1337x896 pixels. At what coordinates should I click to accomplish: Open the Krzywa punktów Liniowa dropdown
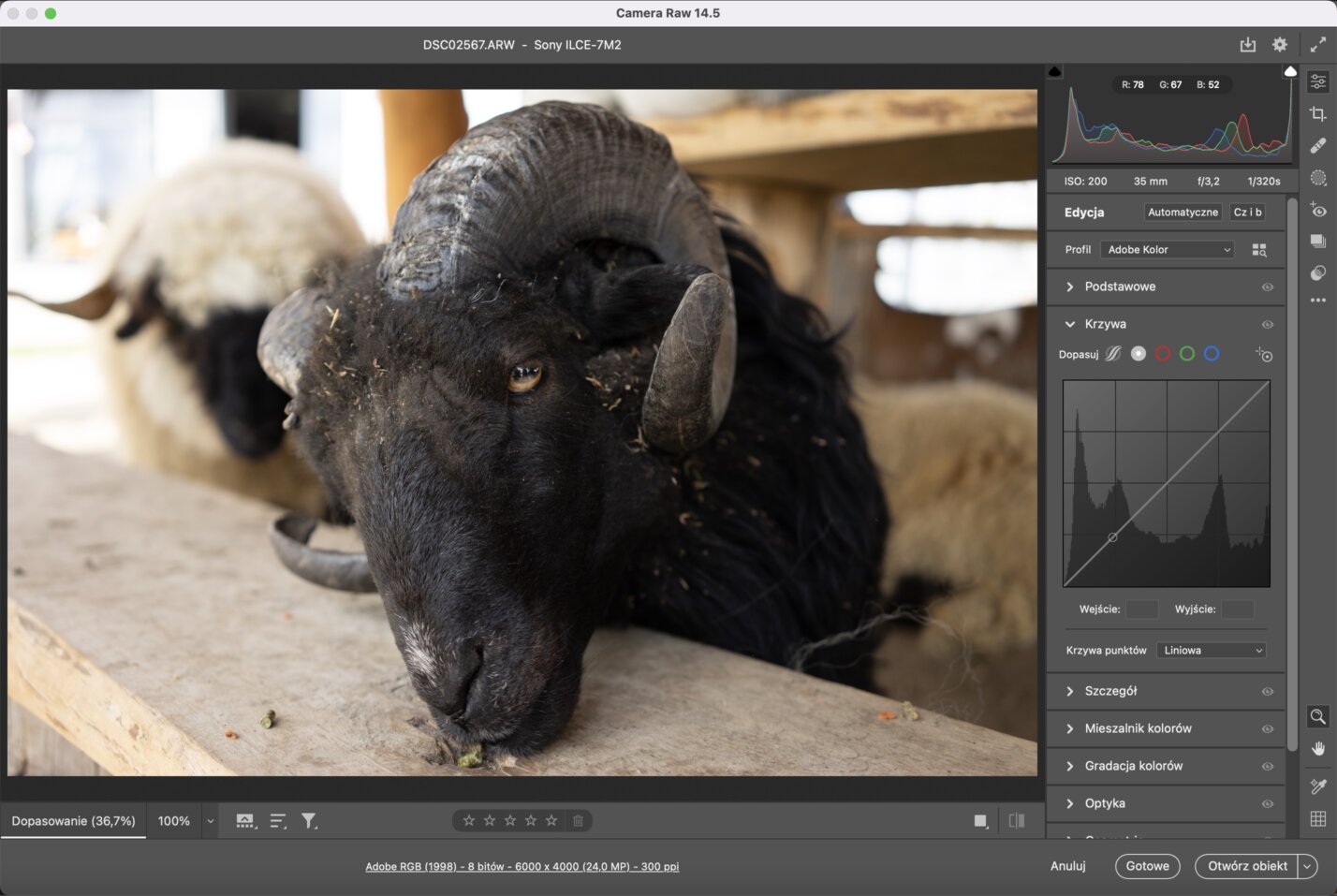[1211, 650]
